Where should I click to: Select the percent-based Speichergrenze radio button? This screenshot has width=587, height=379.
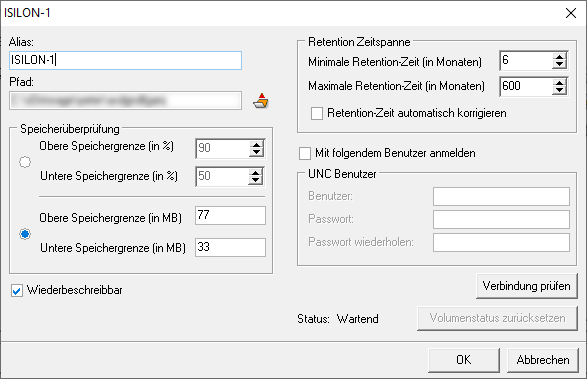coord(25,162)
